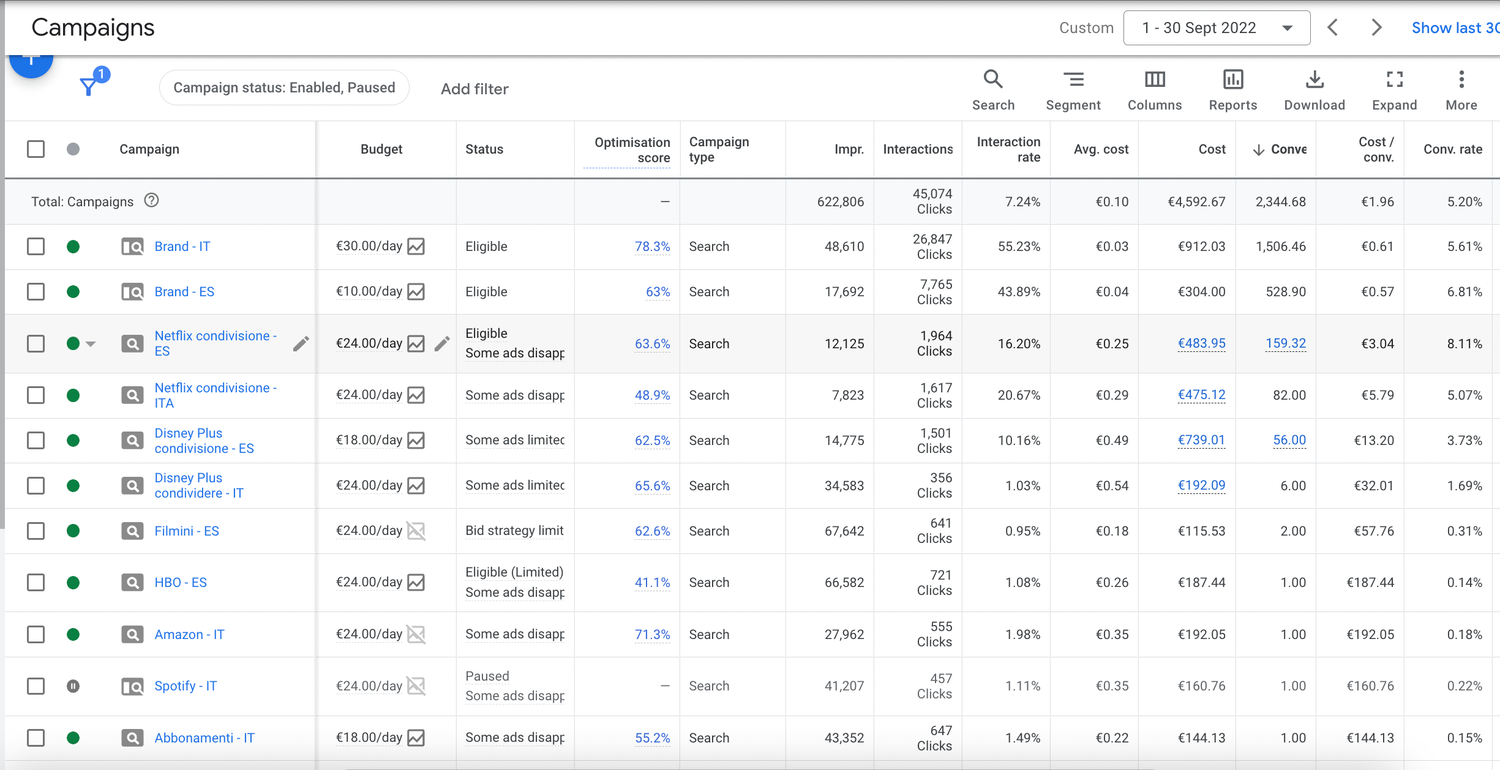Open budget chart for Brand - IT
This screenshot has height=770, width=1500.
(x=416, y=246)
